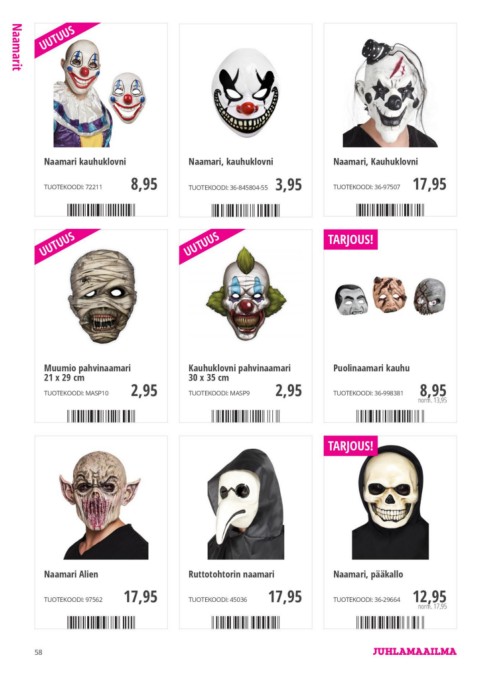Select the Naamari, pääkallo skull mask photo

[x=390, y=502]
